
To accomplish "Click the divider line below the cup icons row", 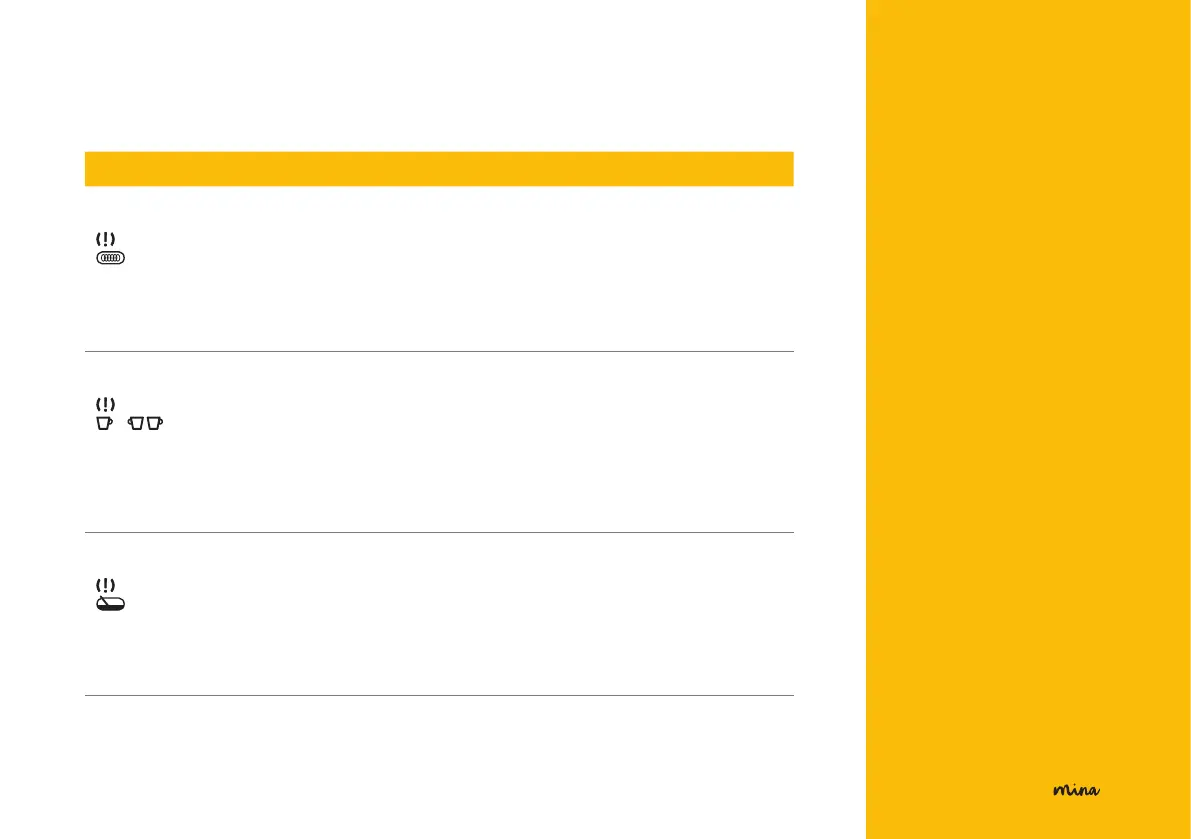I will point(438,532).
